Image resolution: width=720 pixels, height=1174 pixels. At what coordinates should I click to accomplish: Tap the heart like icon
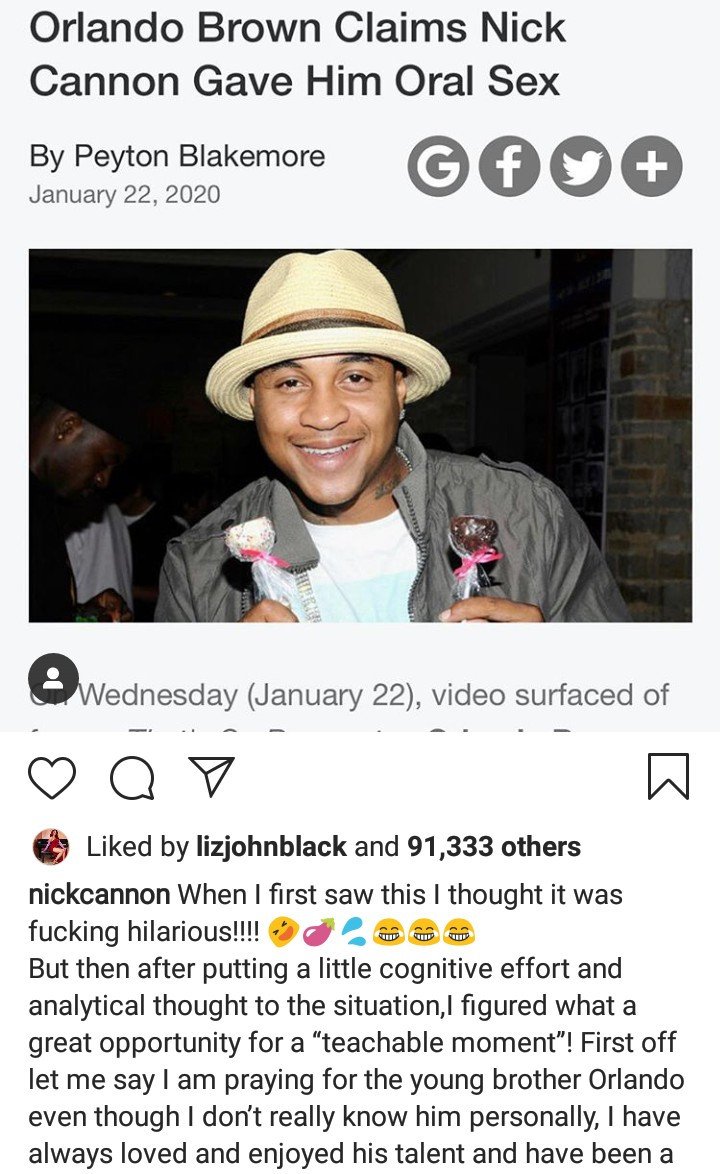(x=52, y=778)
